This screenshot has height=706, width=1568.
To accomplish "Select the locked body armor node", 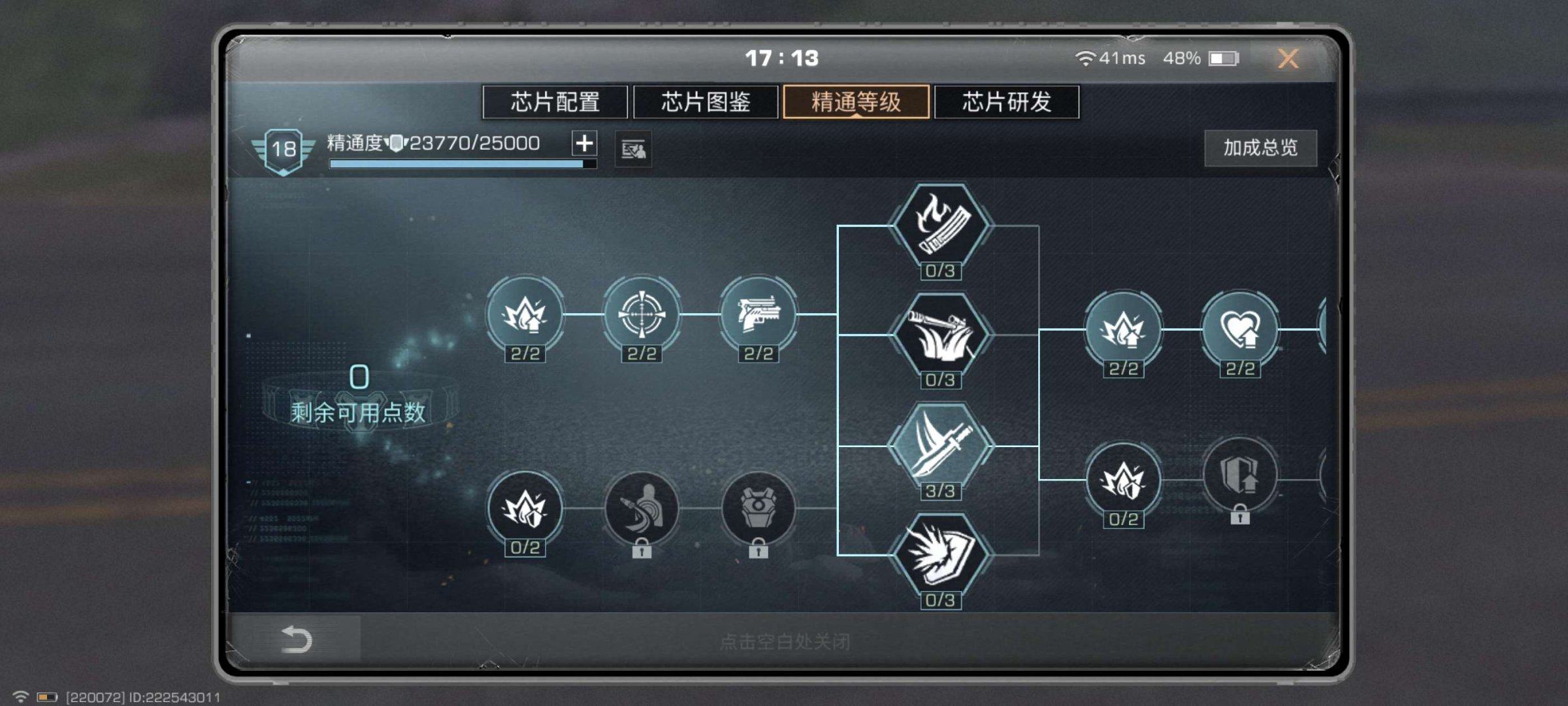I will (758, 508).
